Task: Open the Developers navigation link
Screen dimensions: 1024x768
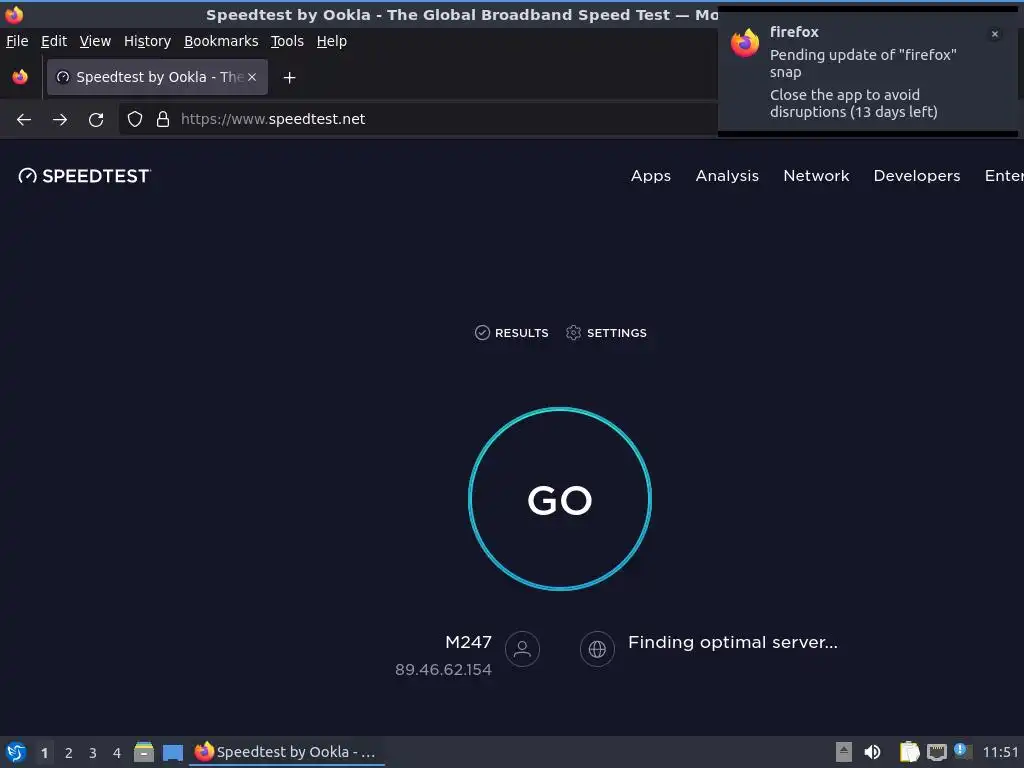Action: (917, 176)
